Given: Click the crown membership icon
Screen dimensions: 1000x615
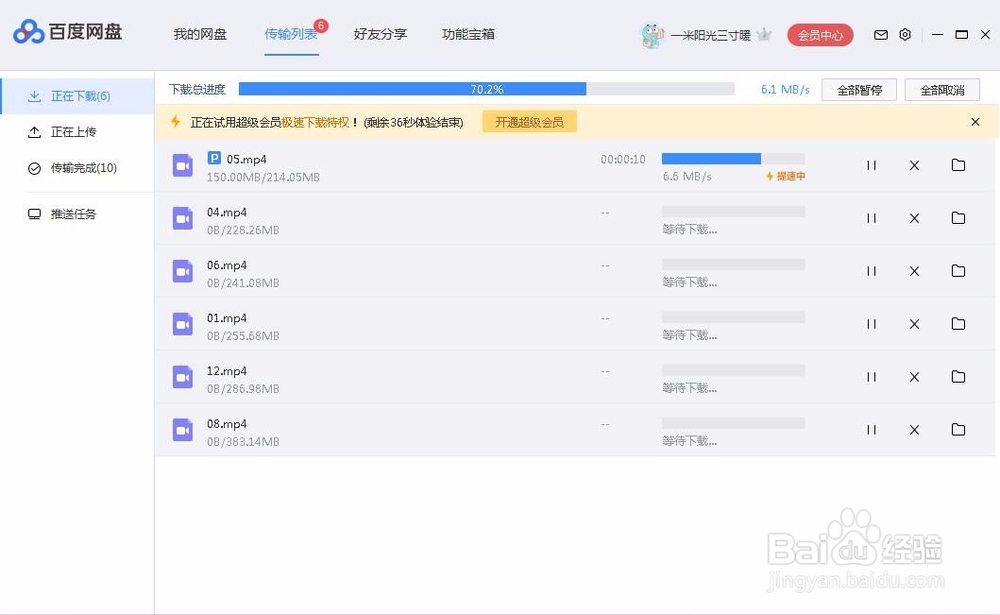Looking at the screenshot, I should click(764, 34).
